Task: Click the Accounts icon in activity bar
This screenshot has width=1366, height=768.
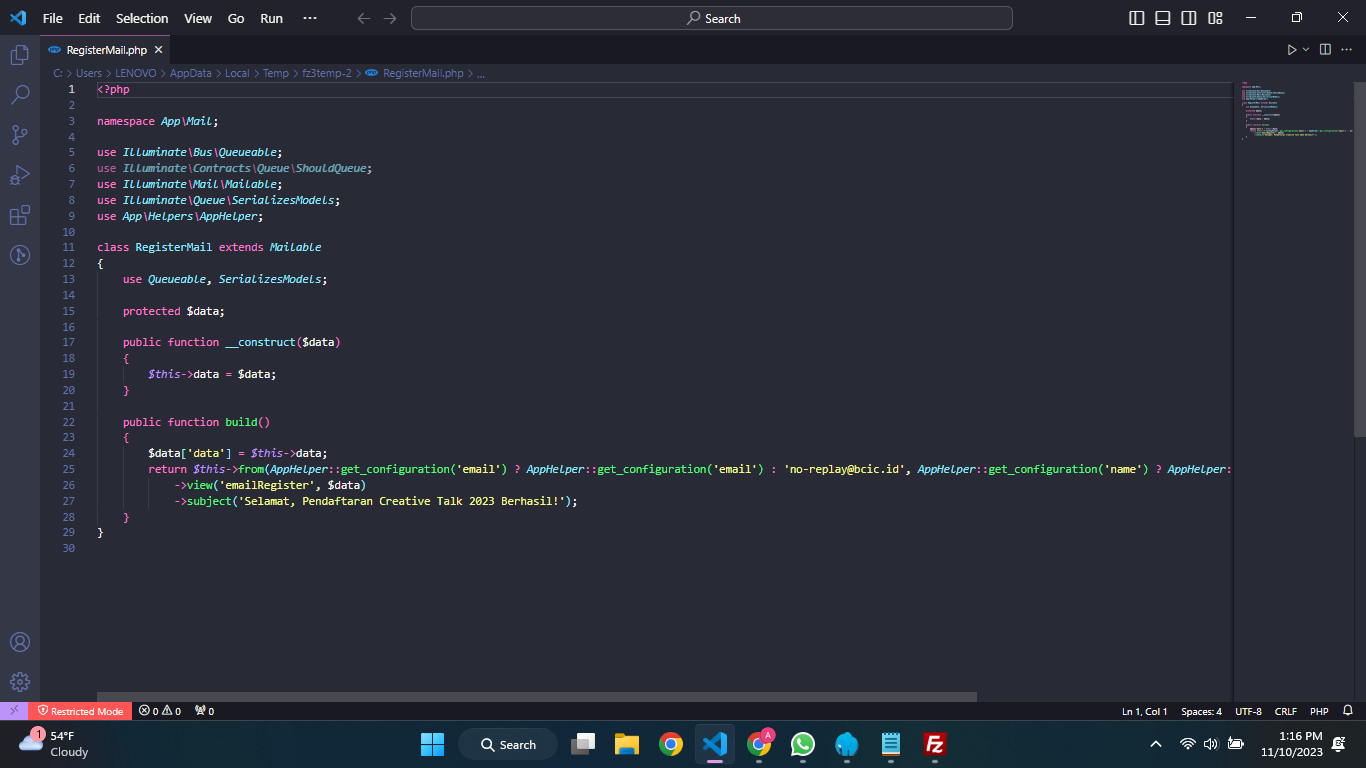Action: click(19, 642)
